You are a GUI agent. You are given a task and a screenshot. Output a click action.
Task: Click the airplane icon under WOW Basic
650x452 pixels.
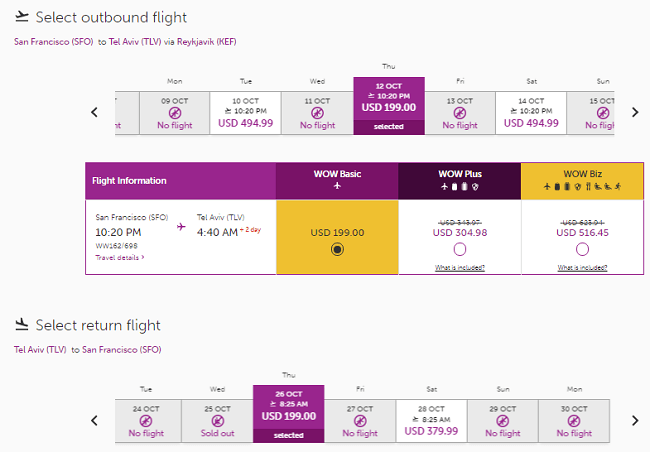point(337,186)
